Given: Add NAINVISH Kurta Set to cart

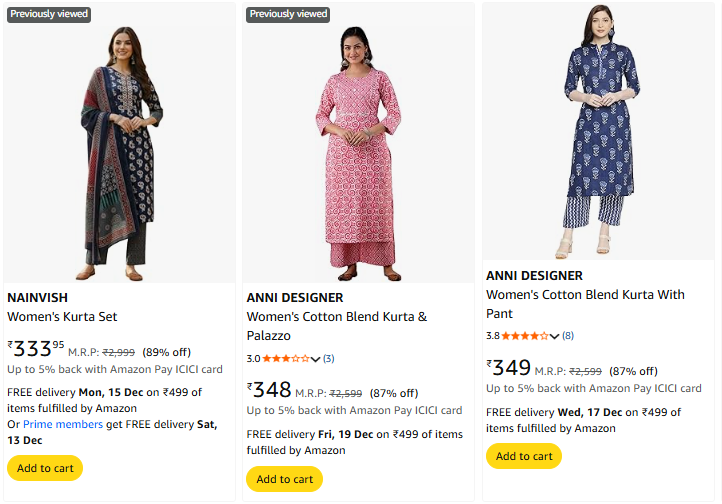Looking at the screenshot, I should pyautogui.click(x=45, y=468).
